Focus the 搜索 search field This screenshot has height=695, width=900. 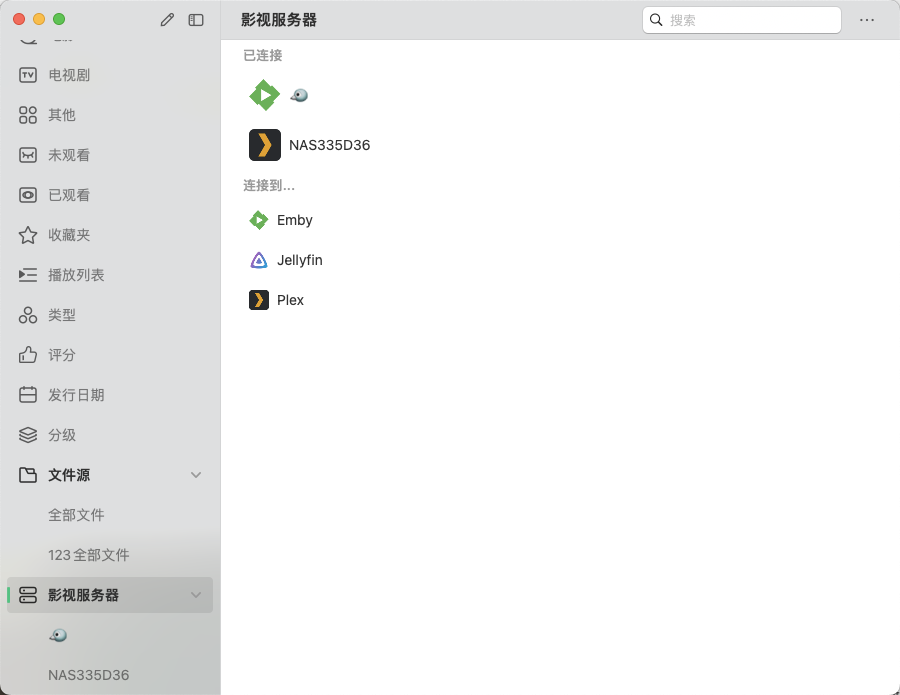(x=742, y=20)
